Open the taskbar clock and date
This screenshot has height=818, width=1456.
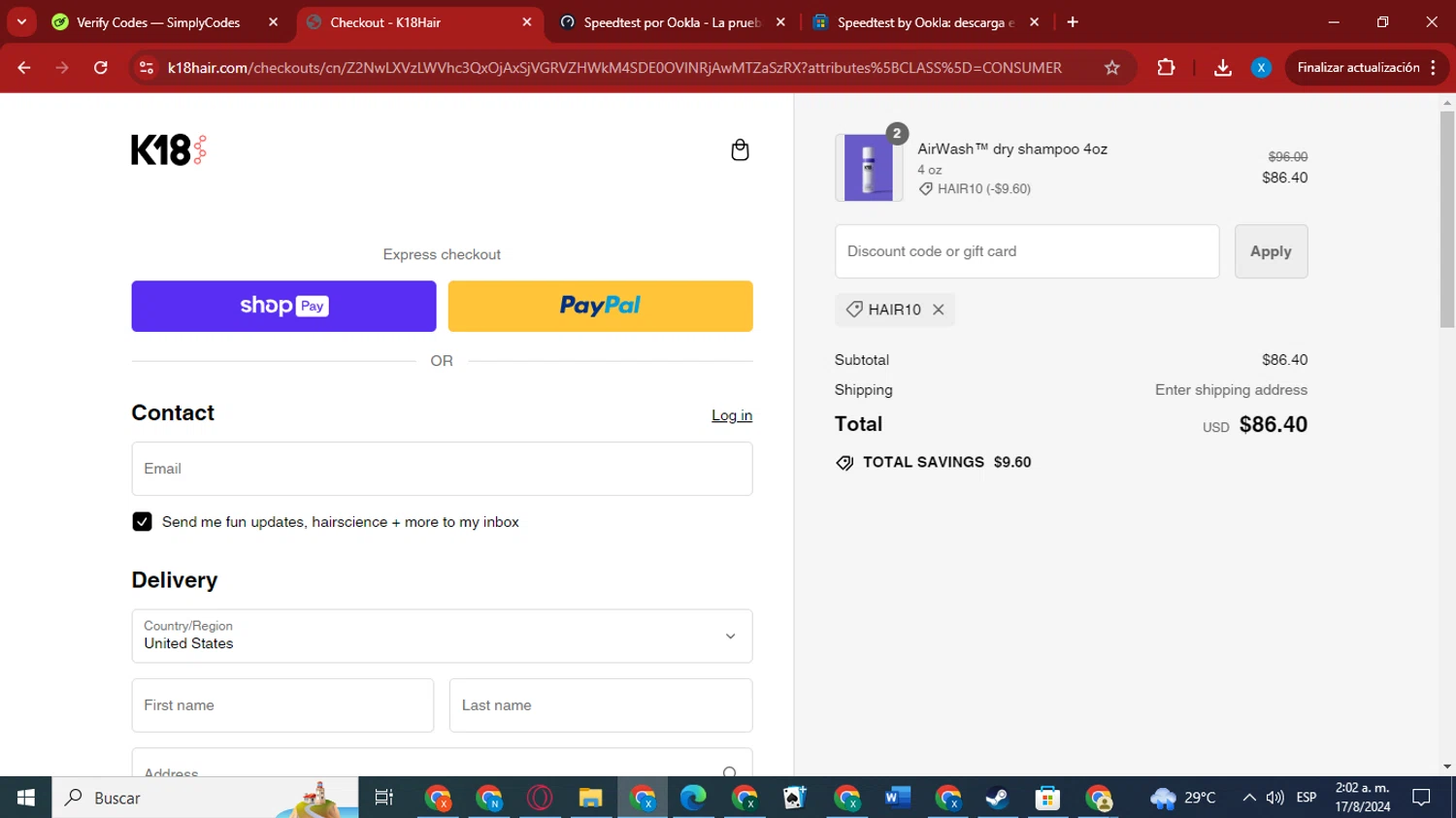1363,798
